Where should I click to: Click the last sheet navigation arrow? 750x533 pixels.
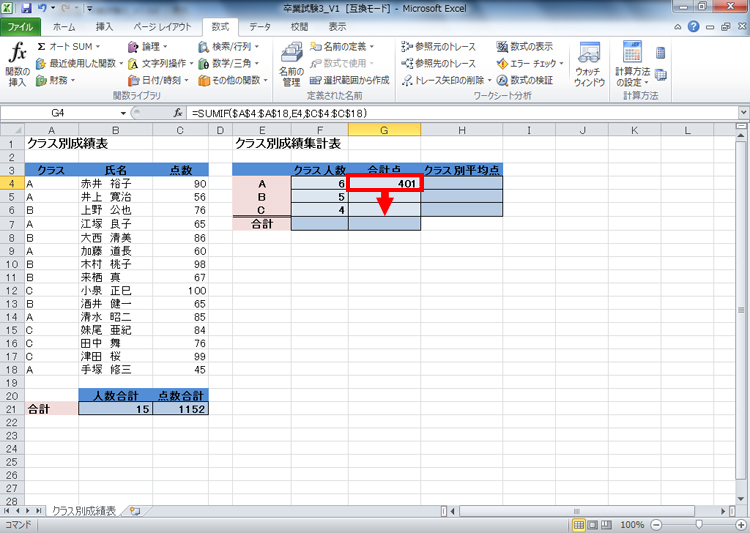pos(39,511)
